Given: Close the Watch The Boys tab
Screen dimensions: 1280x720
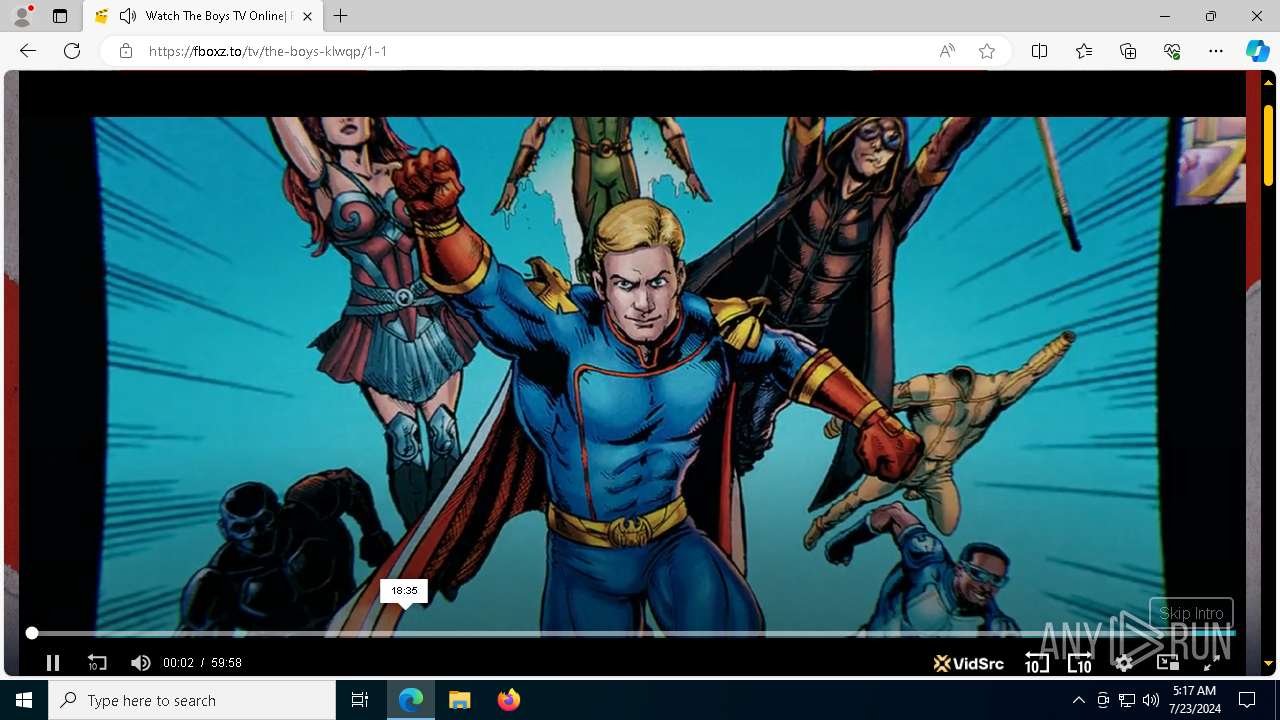Looking at the screenshot, I should click(x=307, y=16).
